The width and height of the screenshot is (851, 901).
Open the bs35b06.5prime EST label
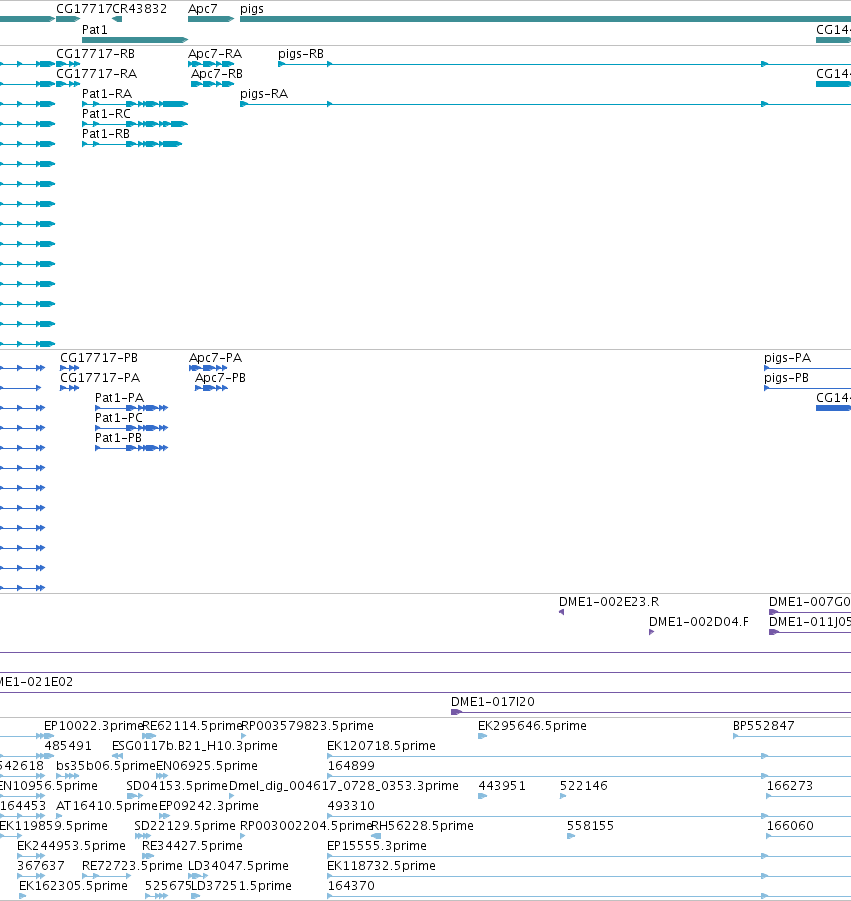coord(106,766)
